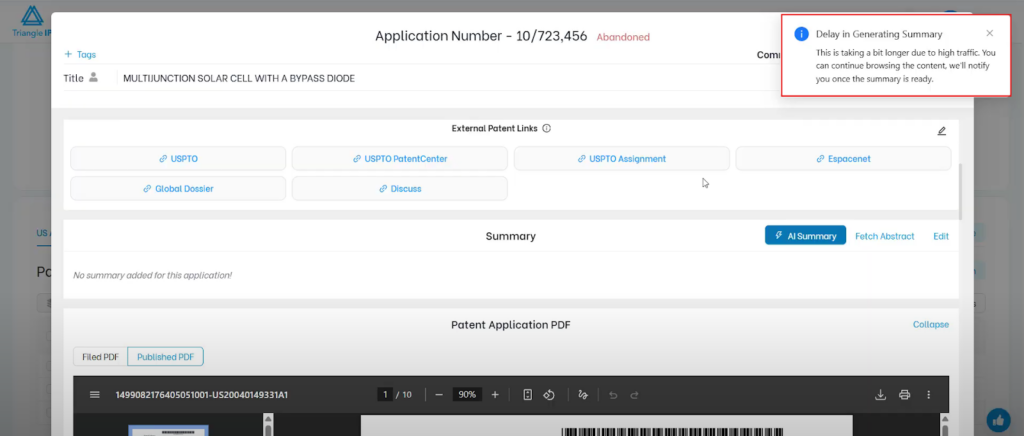1024x436 pixels.
Task: Click the pencil edit icon for patent links
Action: tap(941, 130)
